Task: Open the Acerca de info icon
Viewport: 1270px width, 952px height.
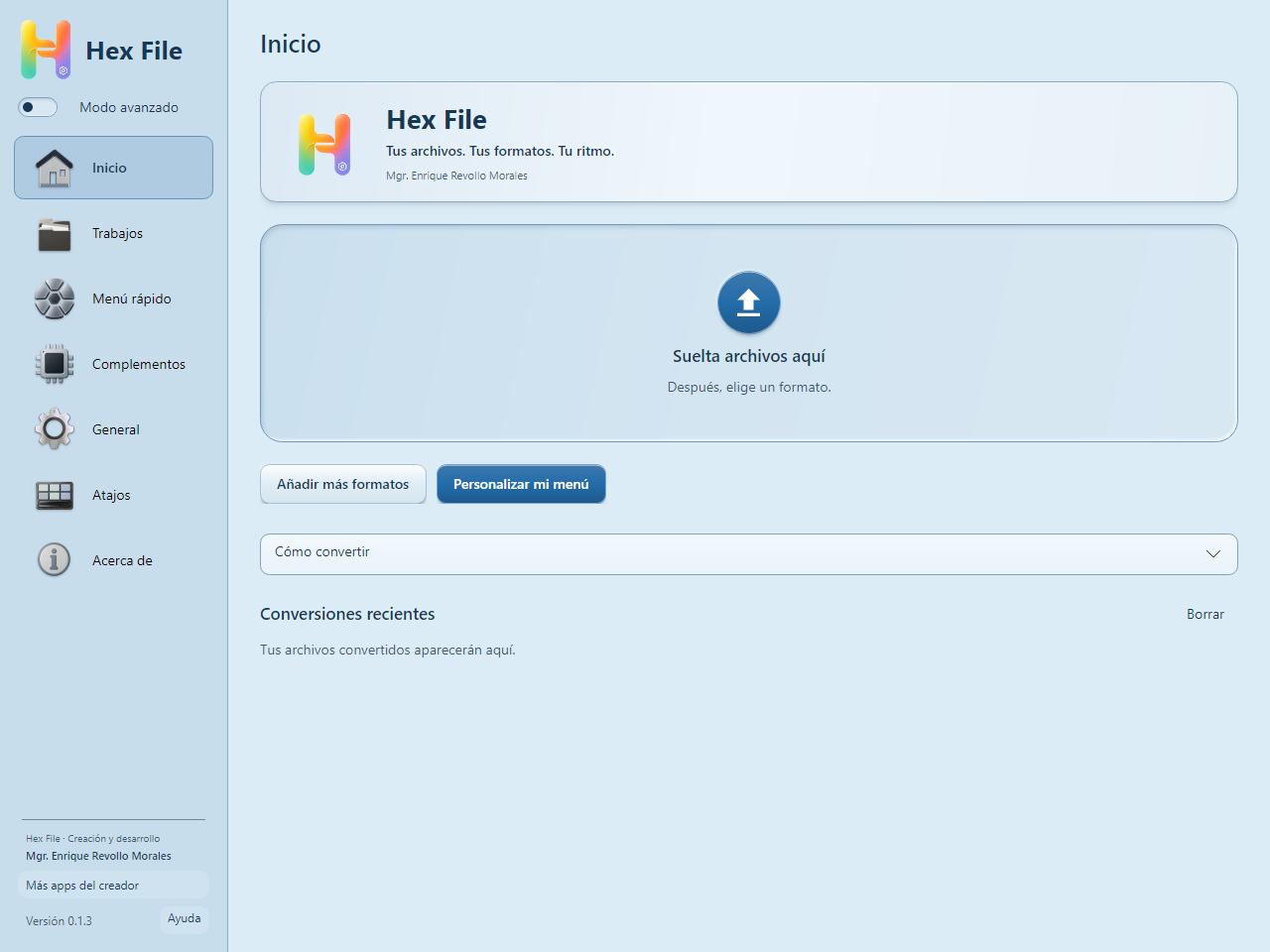Action: pyautogui.click(x=55, y=560)
